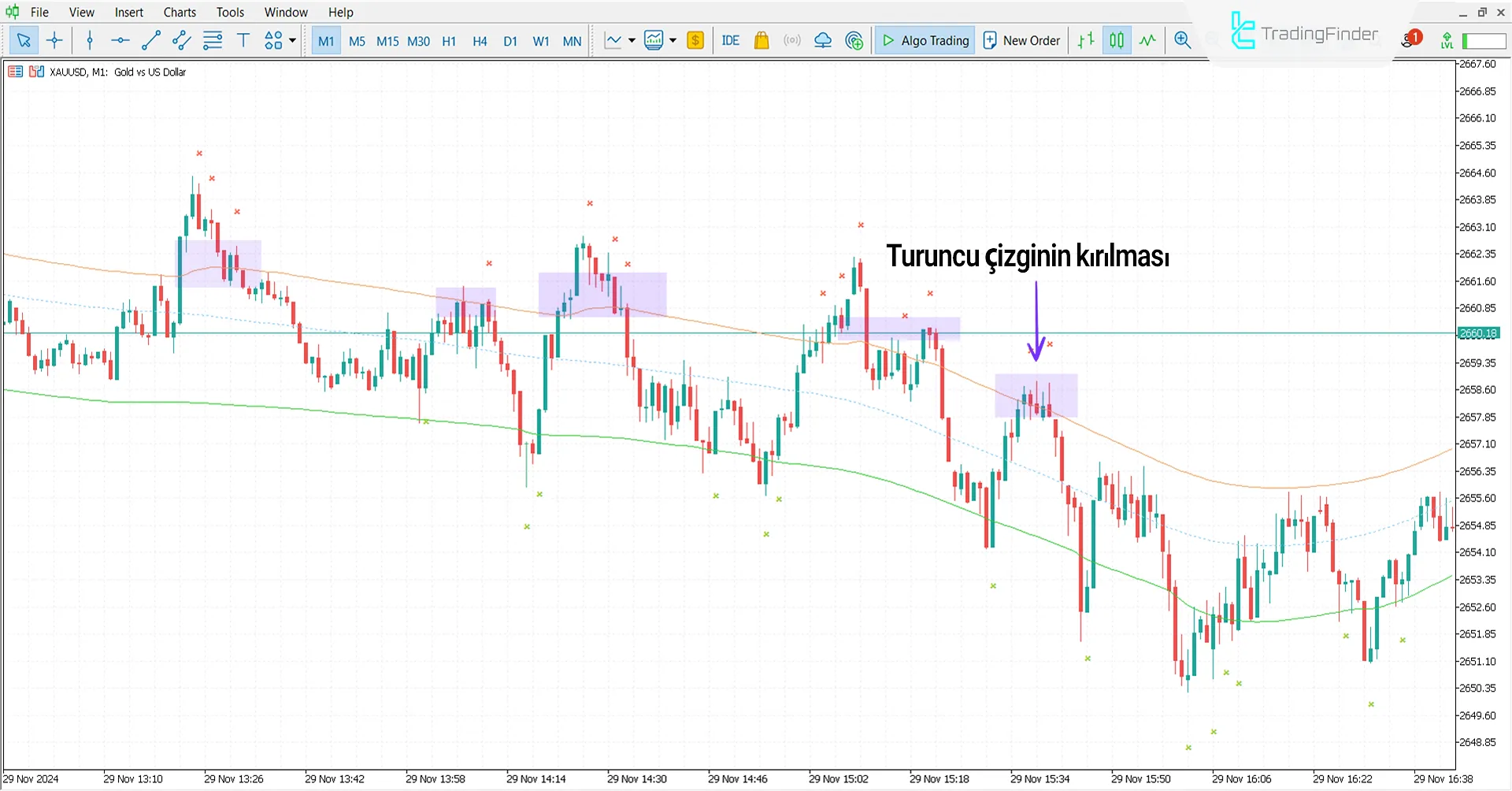This screenshot has height=791, width=1512.
Task: Click the 2660.18 price marker on scale
Action: pyautogui.click(x=1478, y=332)
